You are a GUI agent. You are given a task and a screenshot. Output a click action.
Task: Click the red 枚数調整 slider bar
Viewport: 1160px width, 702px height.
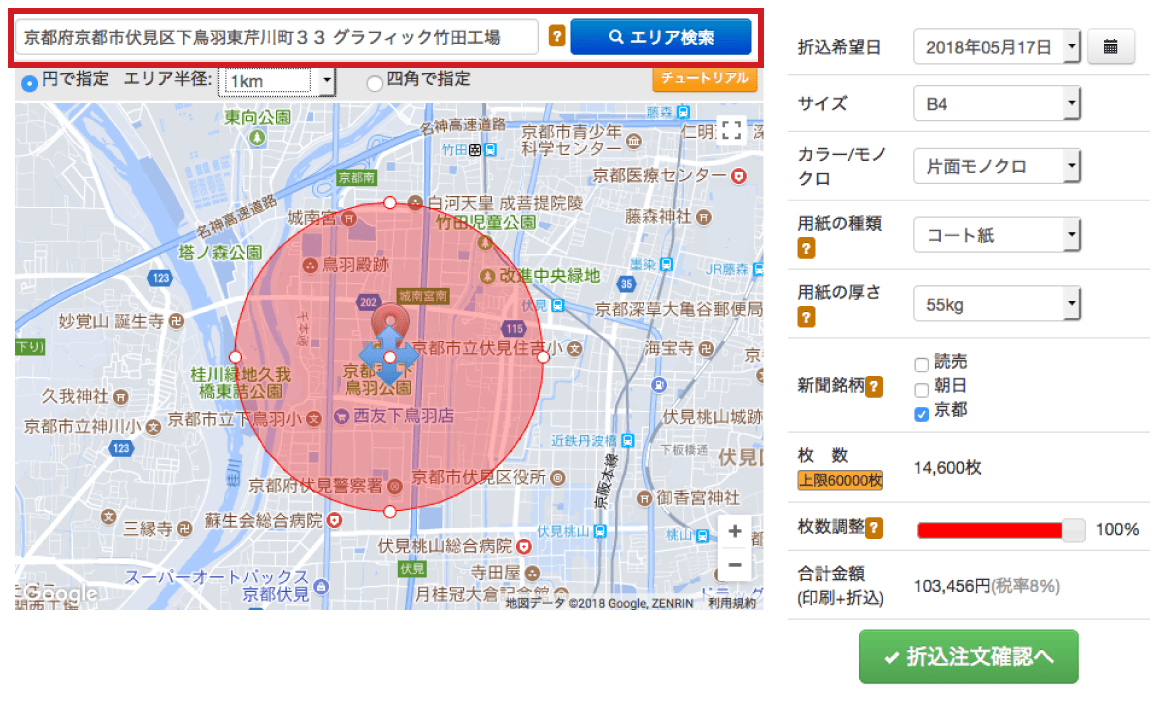pyautogui.click(x=990, y=529)
